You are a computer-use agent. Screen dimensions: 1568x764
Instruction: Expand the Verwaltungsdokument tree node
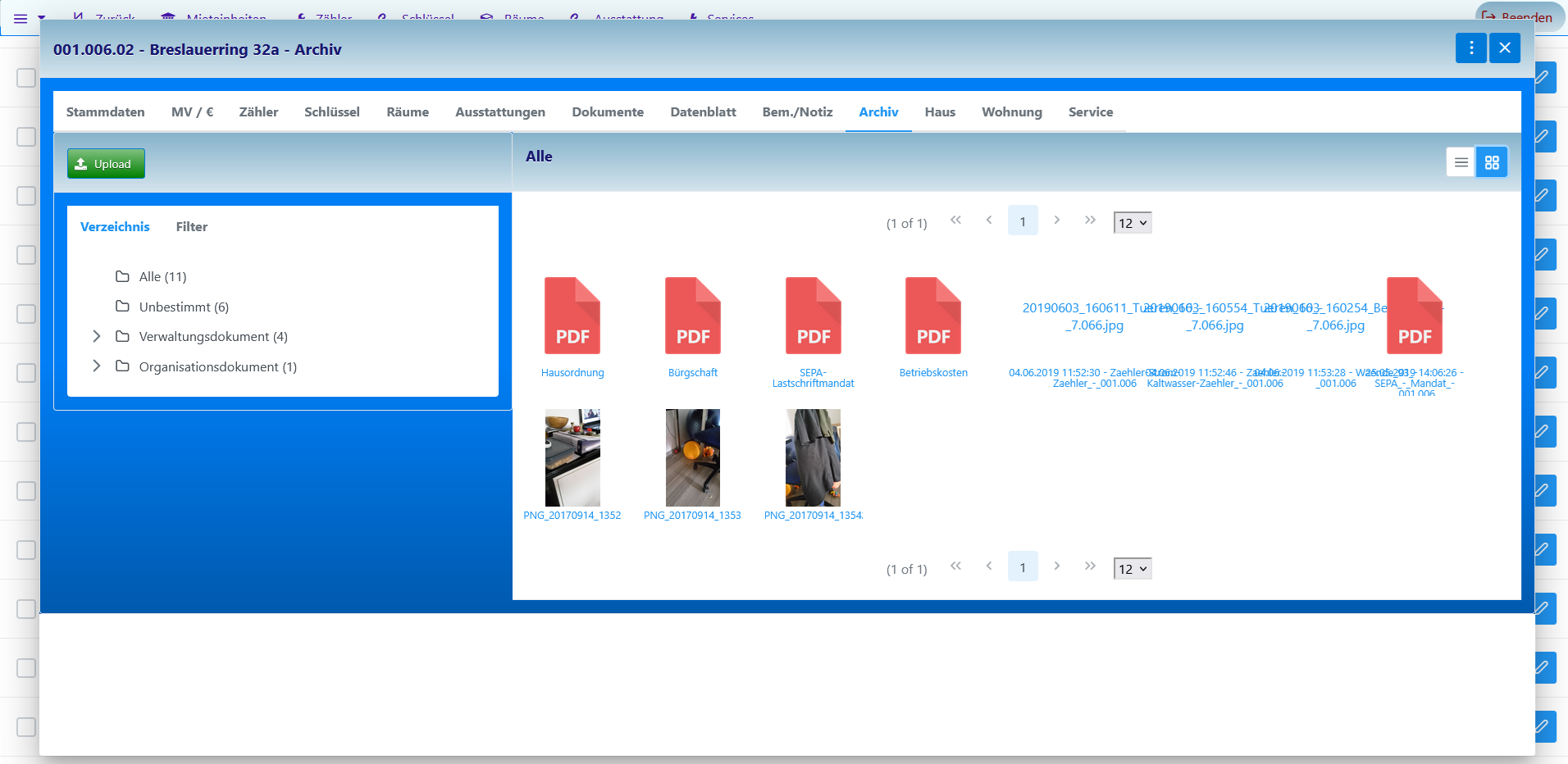97,336
